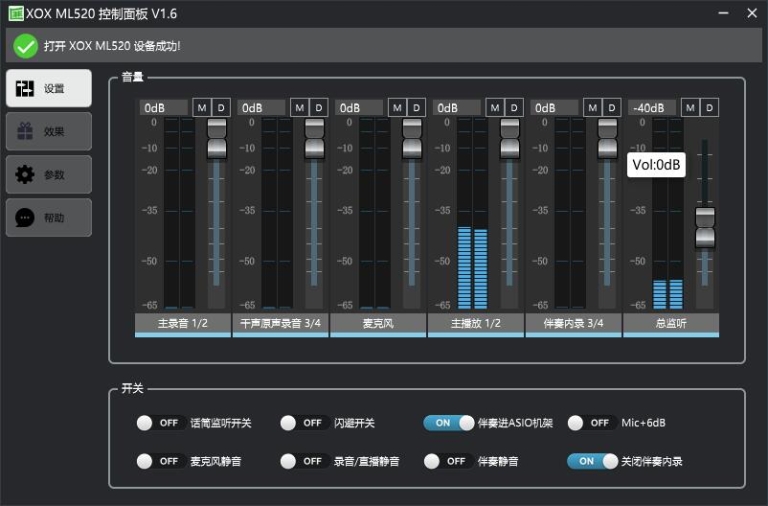Turn off 伴奏进ASIO机架 switch
Viewport: 768px width, 506px height.
click(x=449, y=423)
